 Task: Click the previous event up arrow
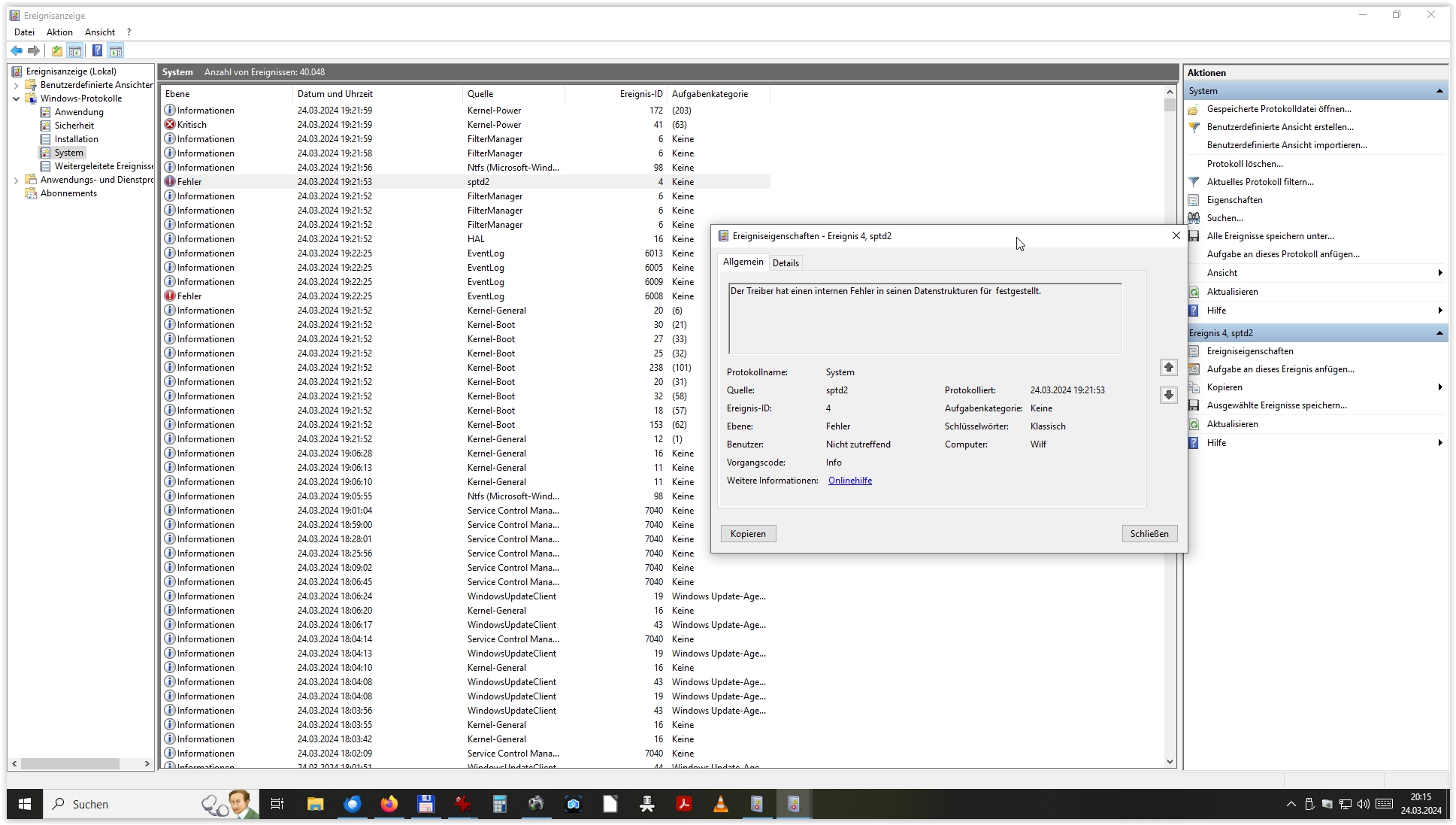1168,367
